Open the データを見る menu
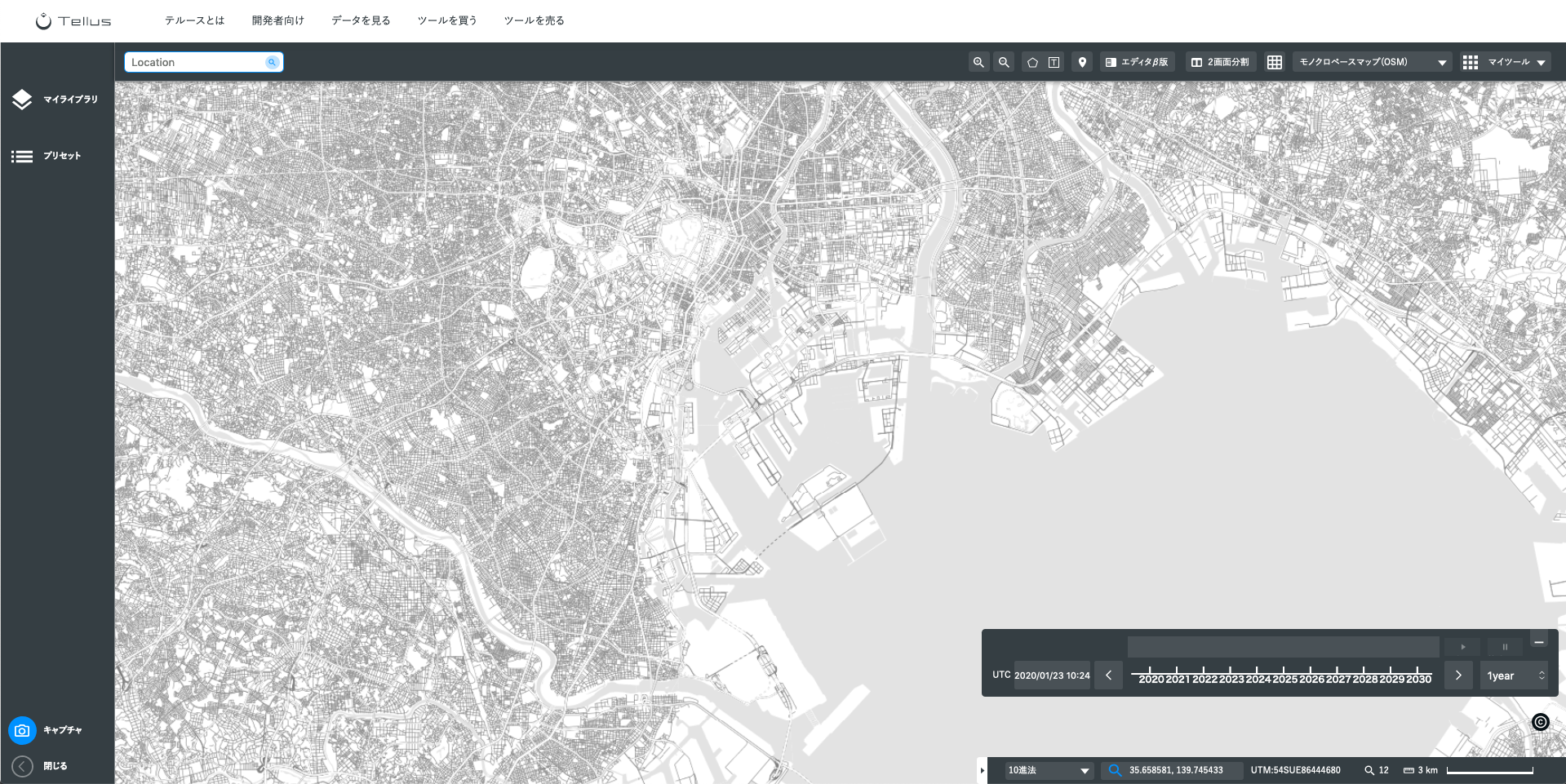Viewport: 1566px width, 784px height. pyautogui.click(x=361, y=20)
